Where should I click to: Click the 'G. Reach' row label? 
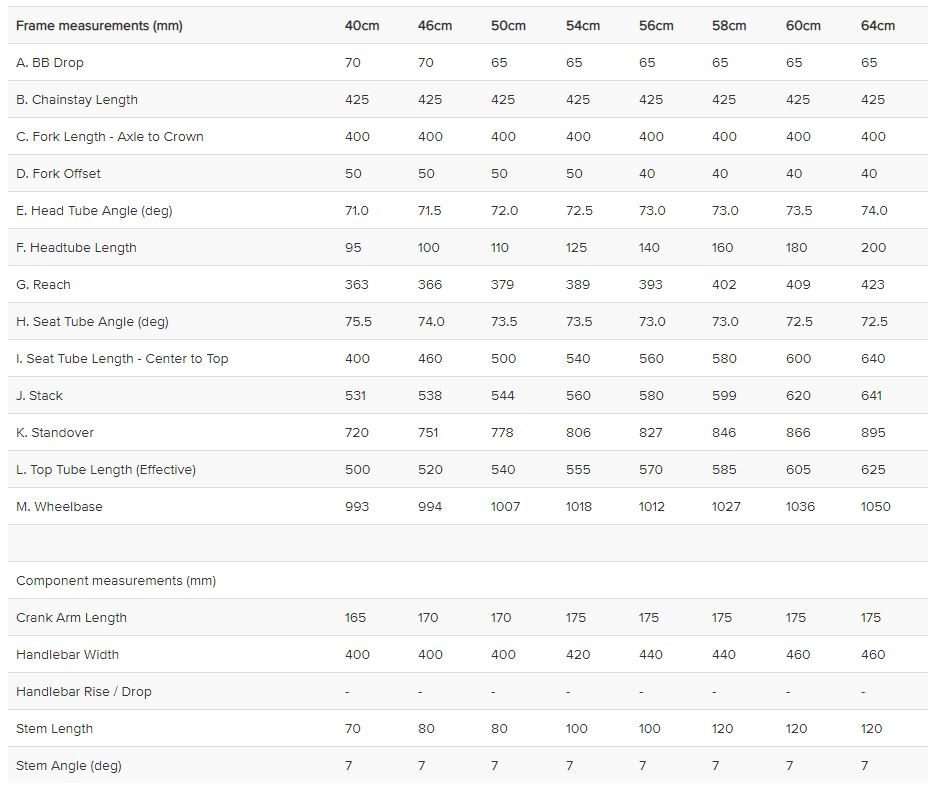(43, 285)
